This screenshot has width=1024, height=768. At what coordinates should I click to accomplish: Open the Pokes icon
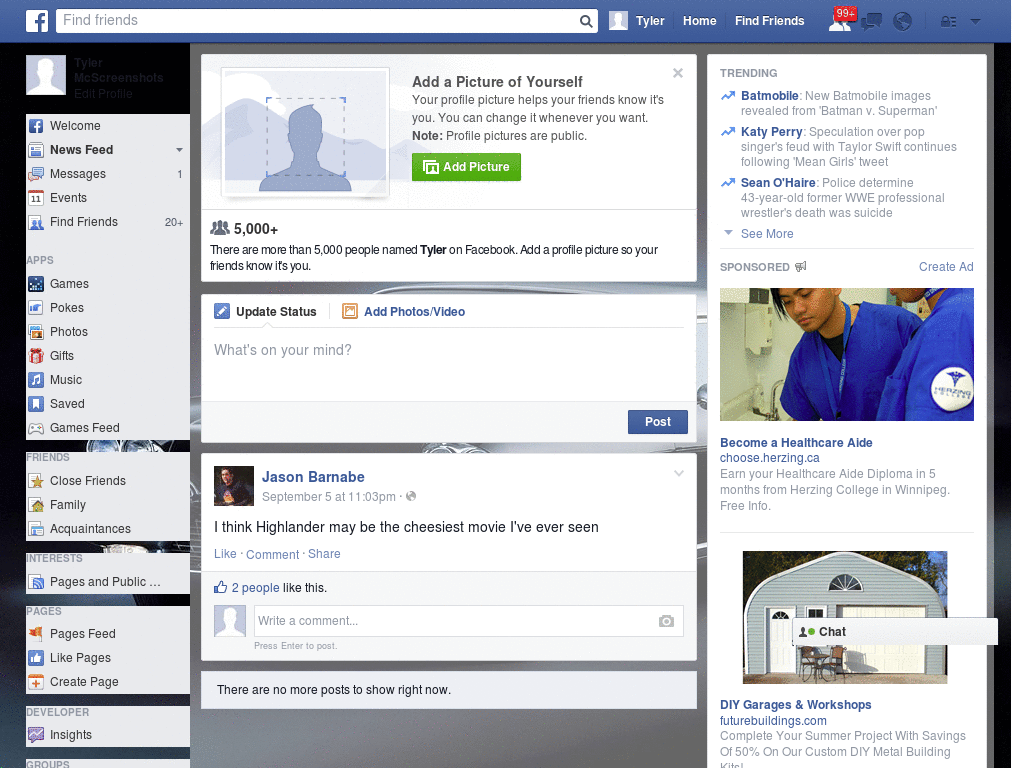click(36, 308)
